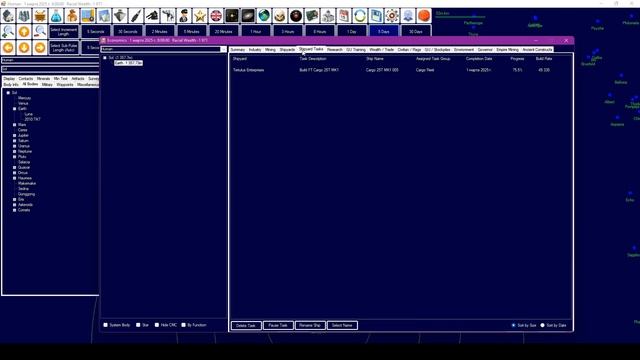
Task: Click the circular refresh arrows icon
Action: pyautogui.click(x=360, y=16)
